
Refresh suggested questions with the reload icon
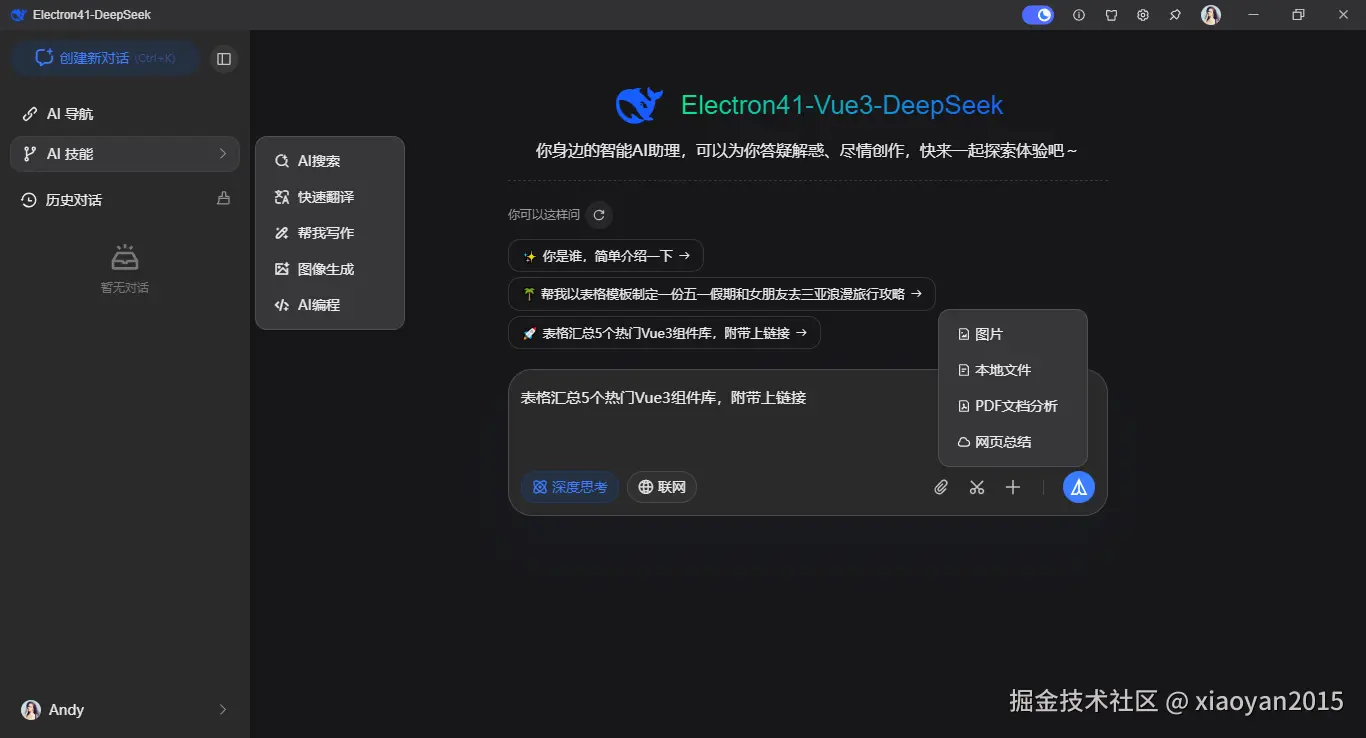coord(598,214)
